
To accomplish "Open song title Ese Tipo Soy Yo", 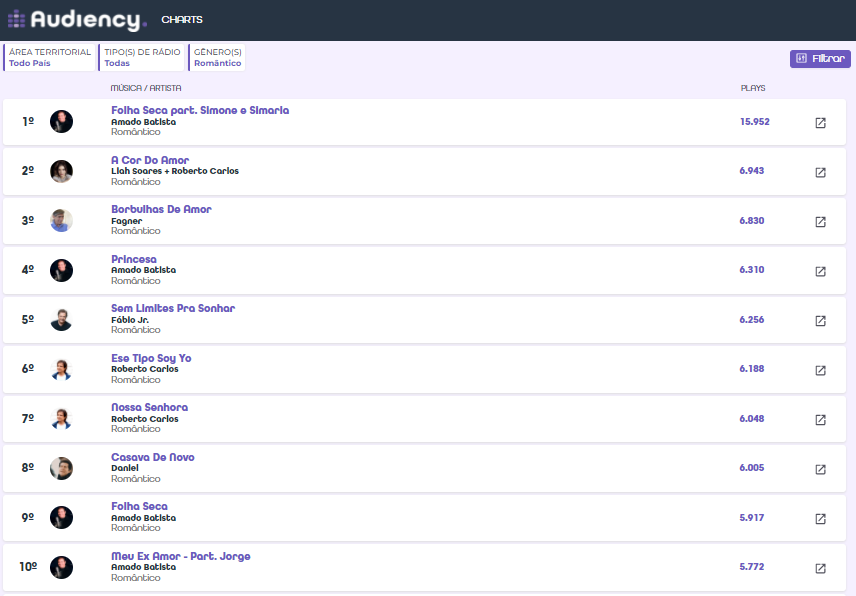I will [151, 358].
